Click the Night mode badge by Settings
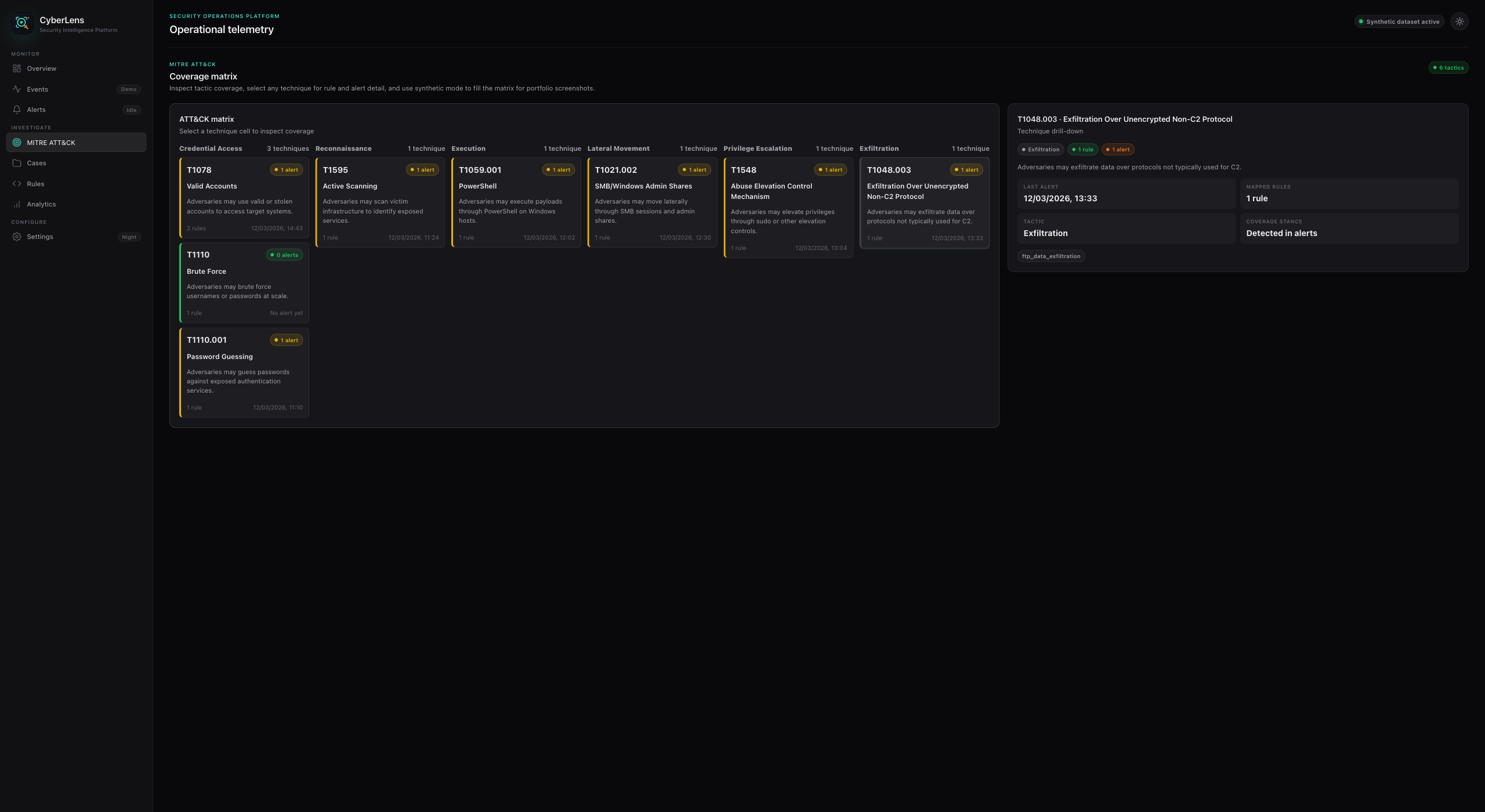The height and width of the screenshot is (812, 1485). pyautogui.click(x=129, y=237)
